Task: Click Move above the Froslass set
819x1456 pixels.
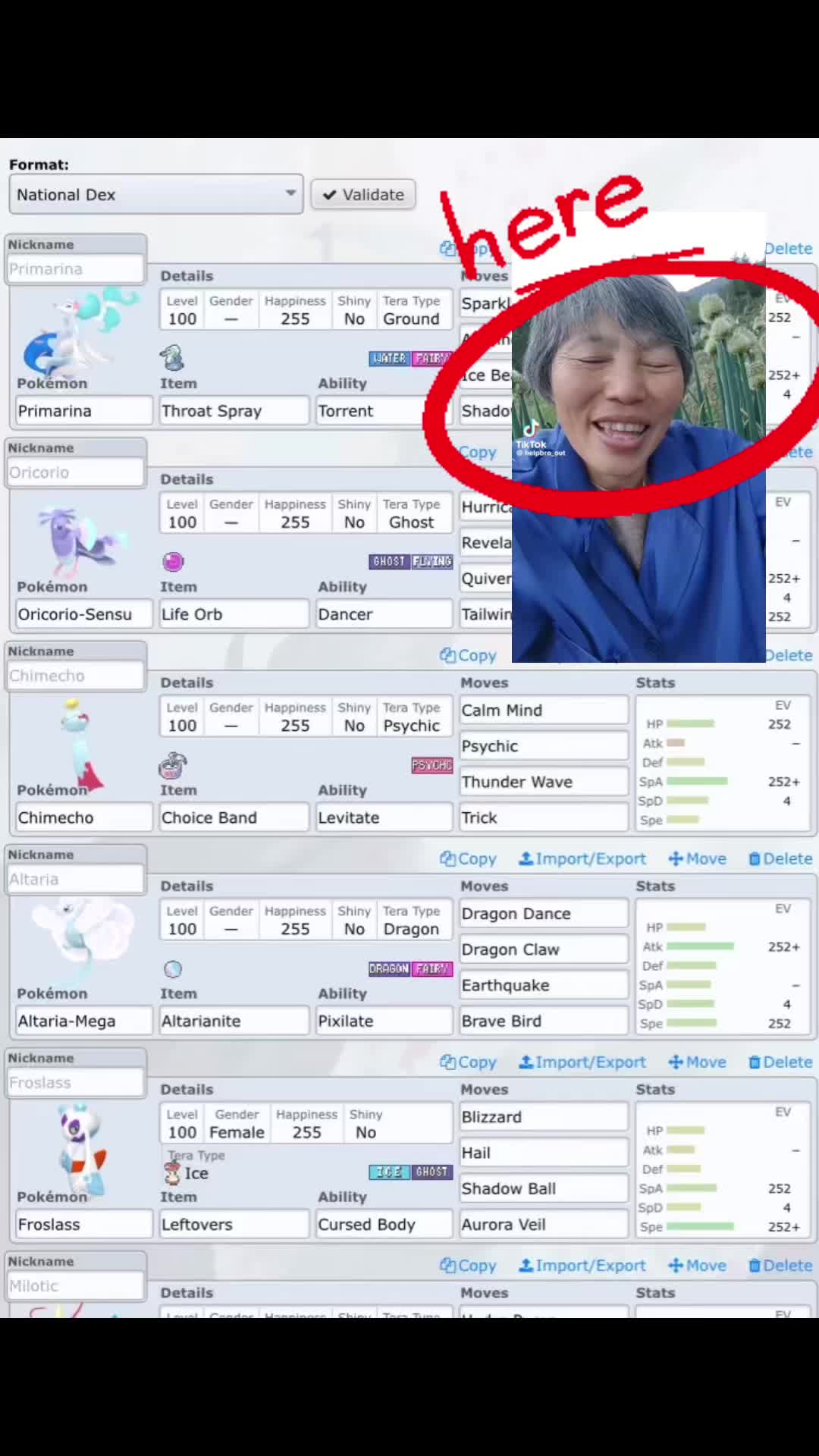Action: coord(698,1062)
